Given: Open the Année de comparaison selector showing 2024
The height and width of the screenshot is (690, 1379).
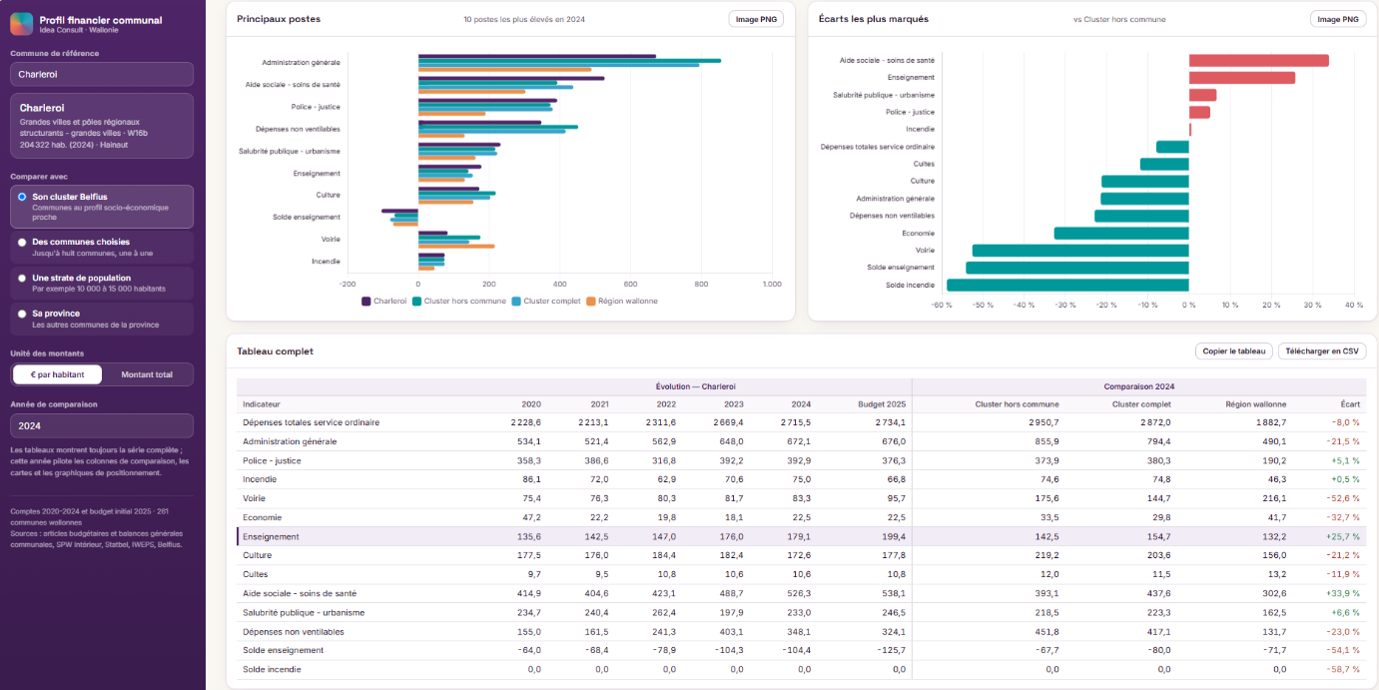Looking at the screenshot, I should coord(102,426).
